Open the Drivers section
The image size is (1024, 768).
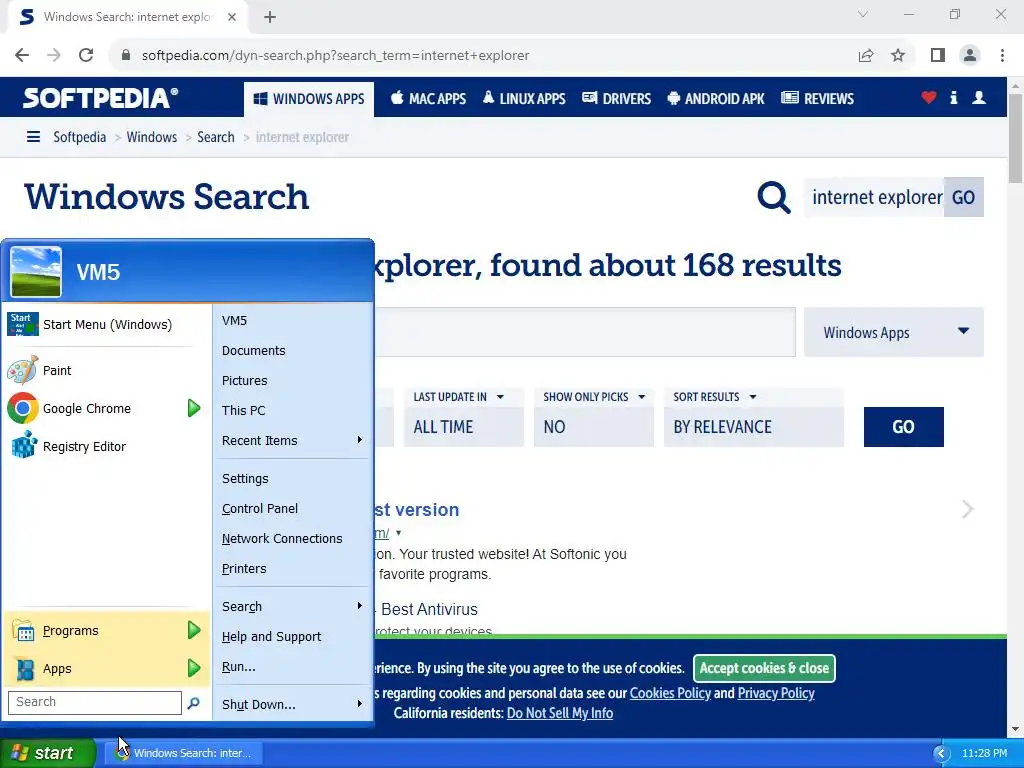616,99
